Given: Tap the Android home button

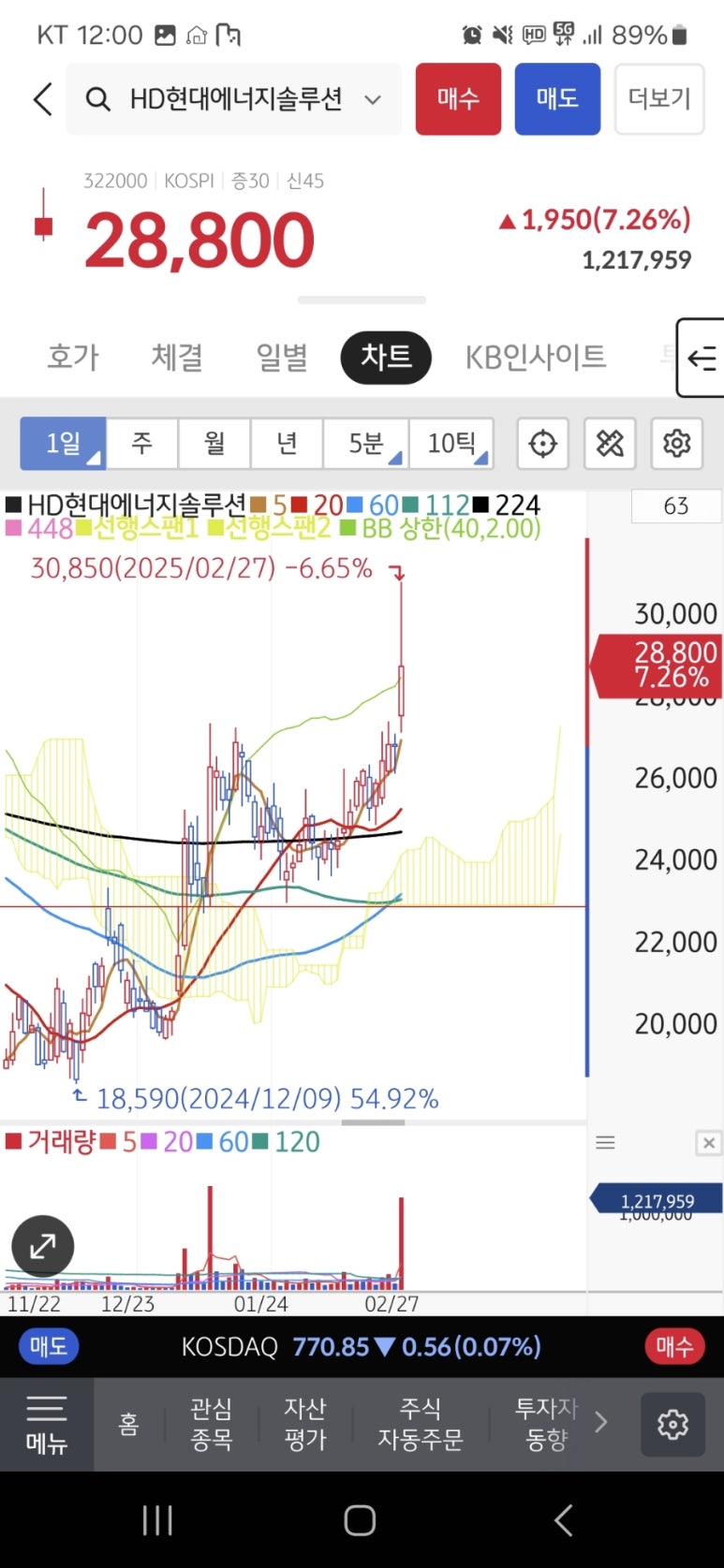Looking at the screenshot, I should (x=361, y=1520).
